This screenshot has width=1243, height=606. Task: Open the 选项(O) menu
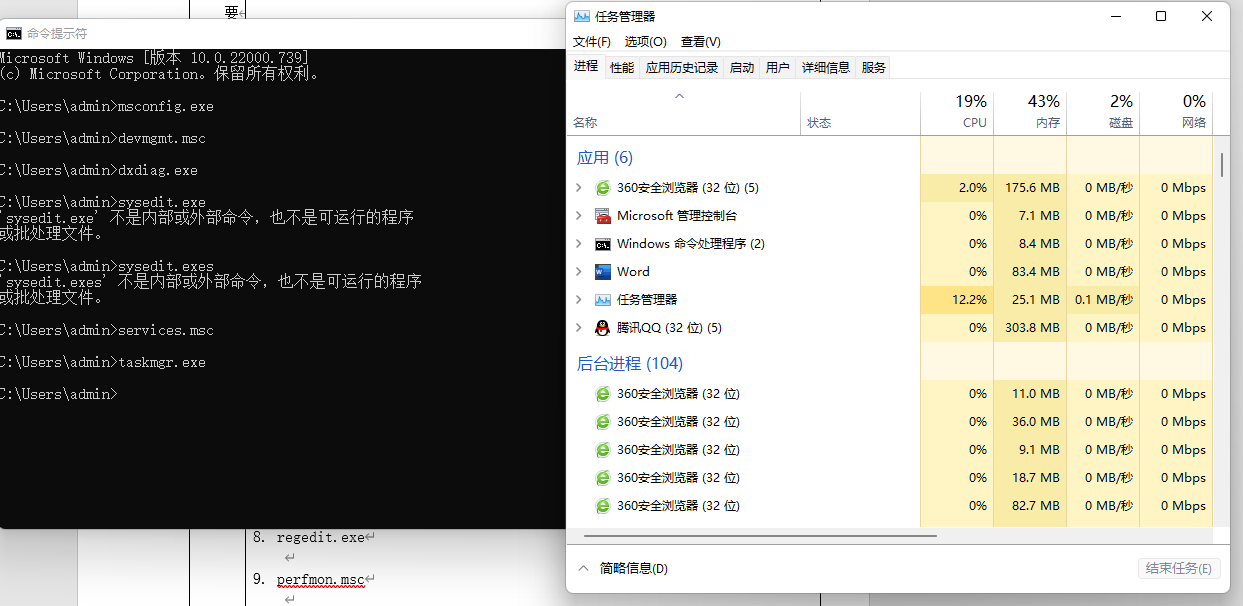coord(646,42)
